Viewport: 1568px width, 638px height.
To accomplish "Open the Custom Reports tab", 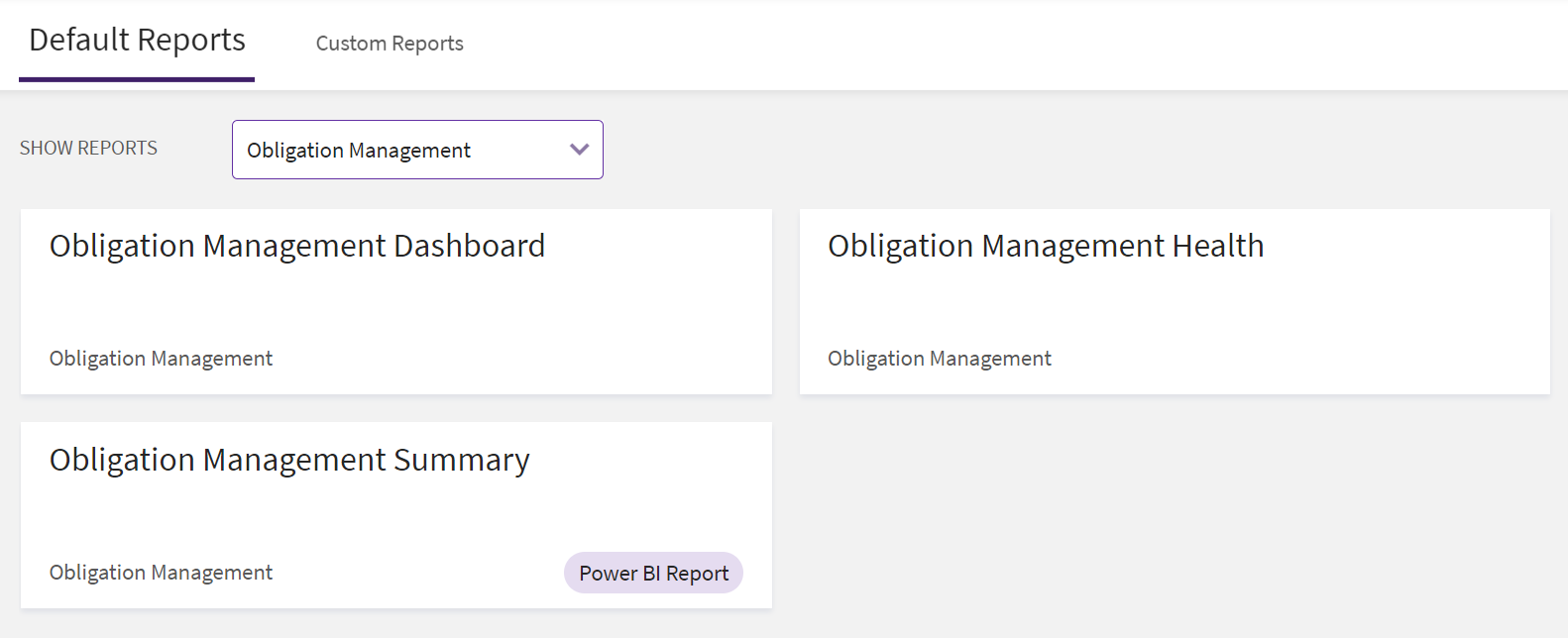I will (x=390, y=44).
